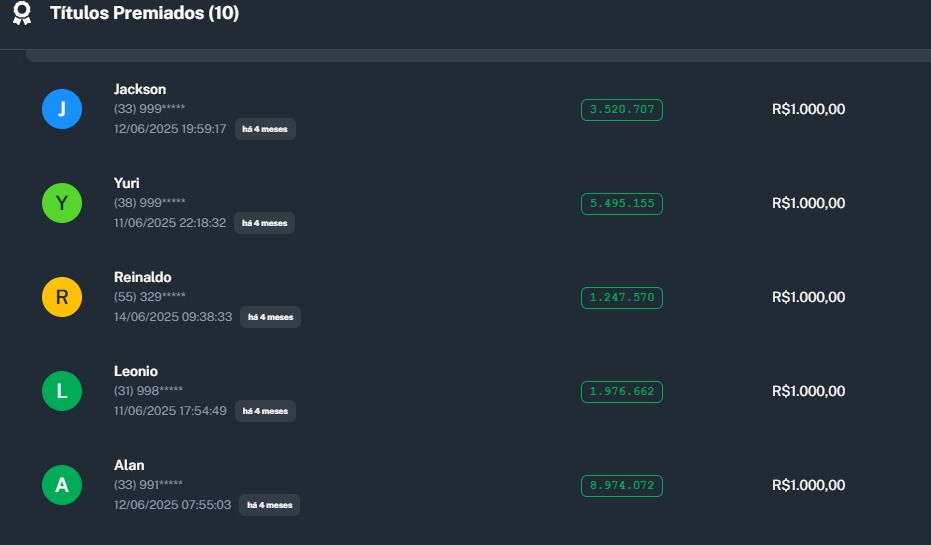Click the "há 4 meses" tag under Jackson

pos(265,129)
